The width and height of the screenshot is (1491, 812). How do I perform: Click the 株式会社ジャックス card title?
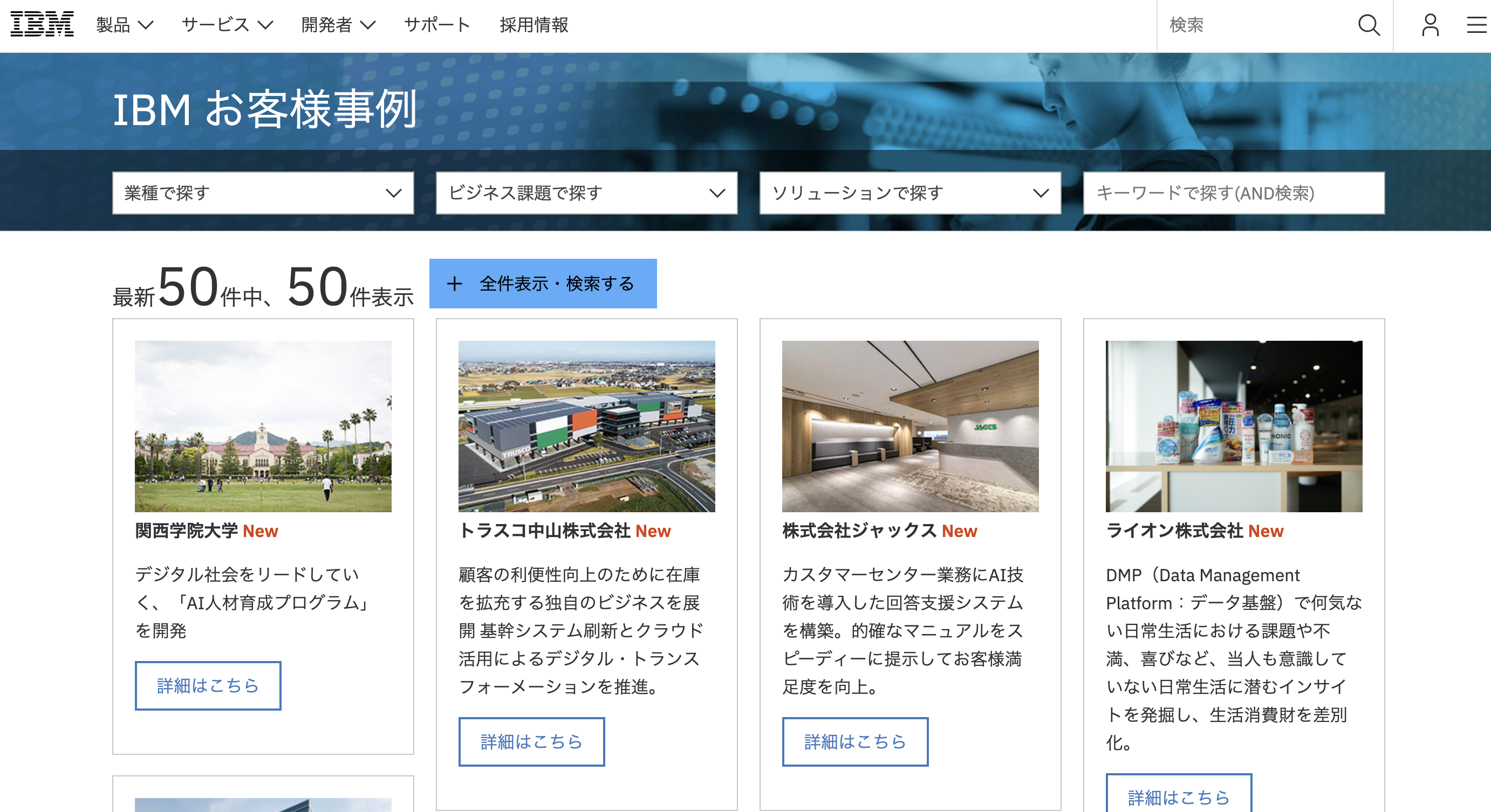859,531
